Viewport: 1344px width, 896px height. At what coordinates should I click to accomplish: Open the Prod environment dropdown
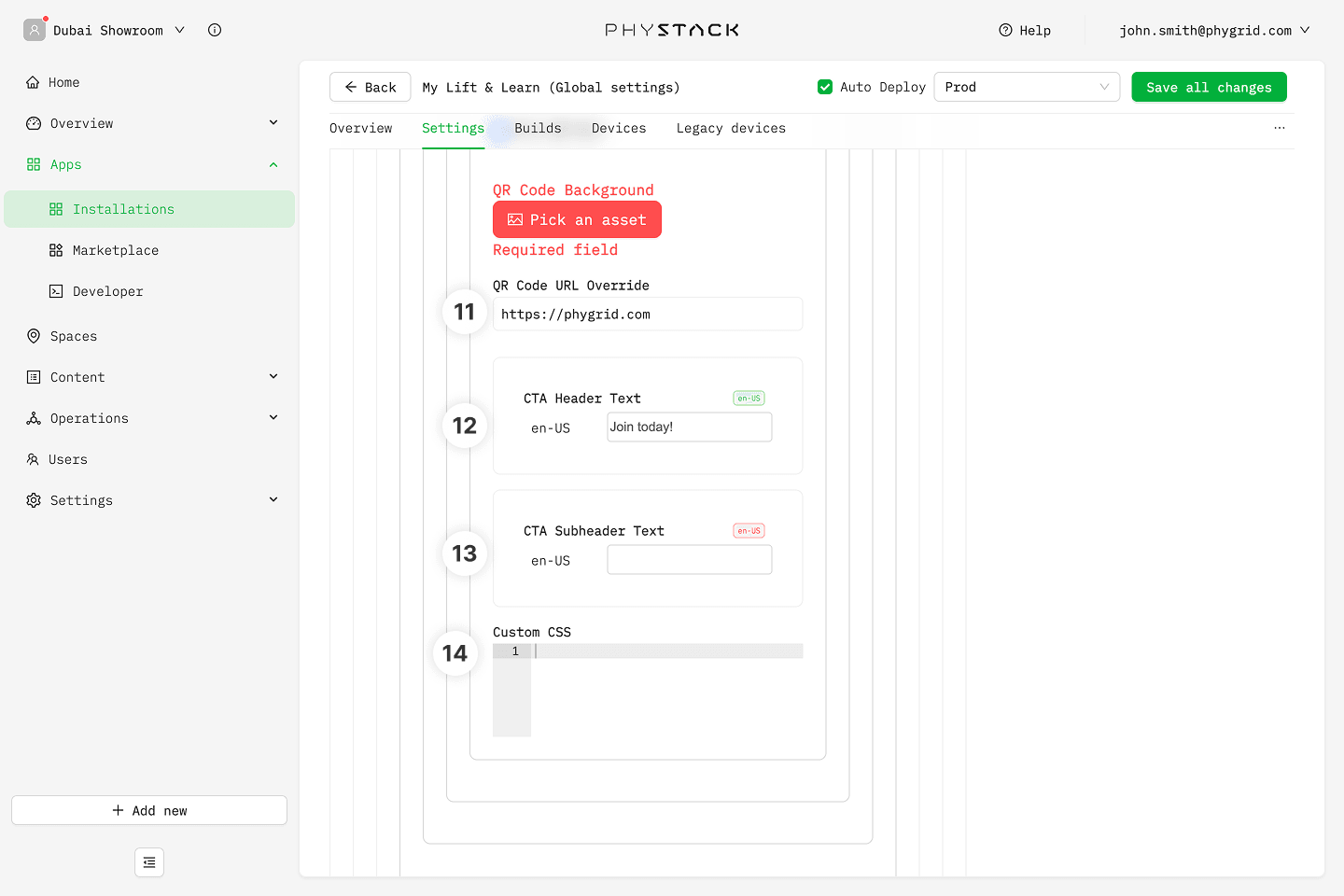tap(1027, 87)
